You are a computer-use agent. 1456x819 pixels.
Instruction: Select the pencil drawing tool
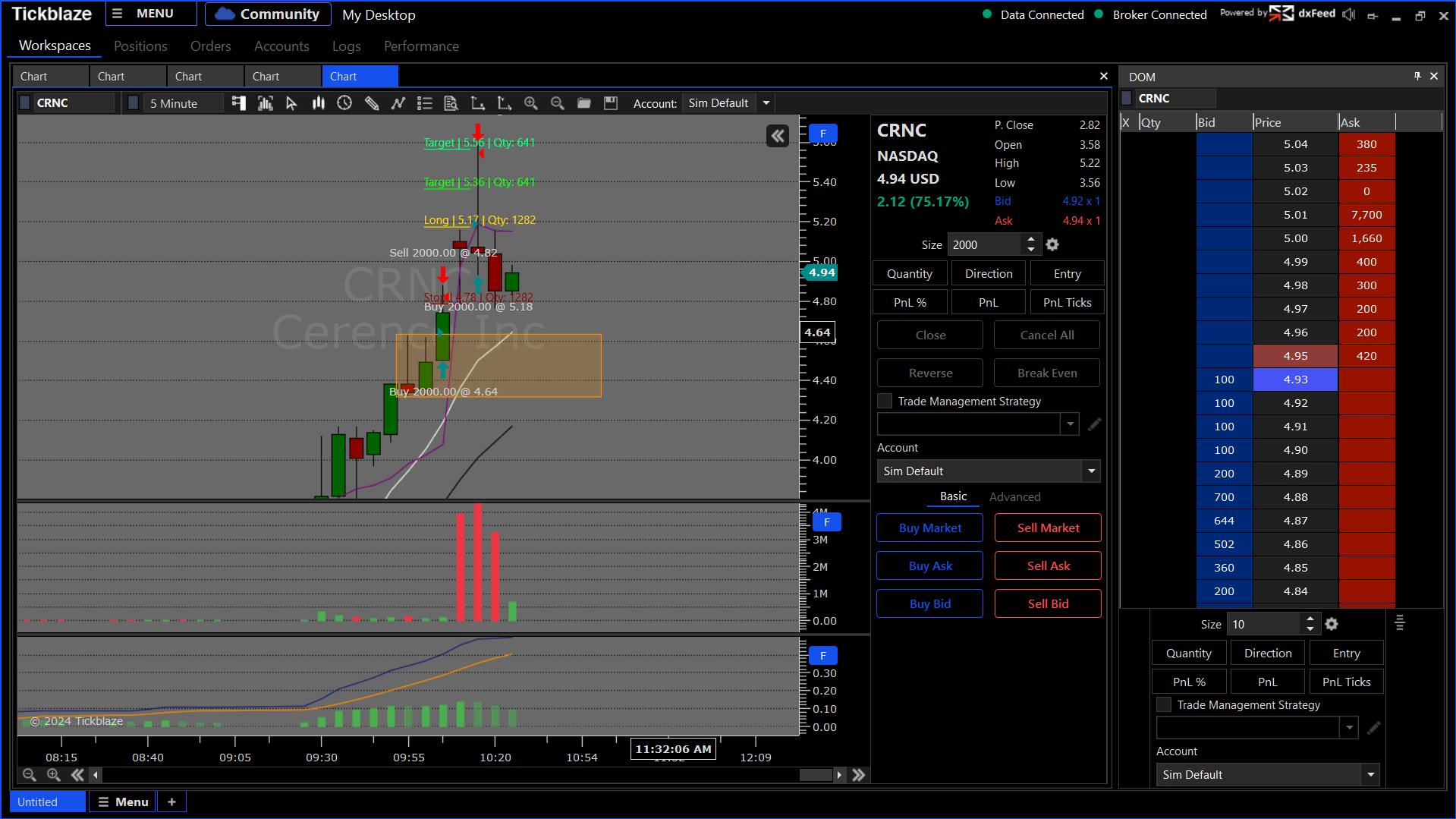pos(372,103)
